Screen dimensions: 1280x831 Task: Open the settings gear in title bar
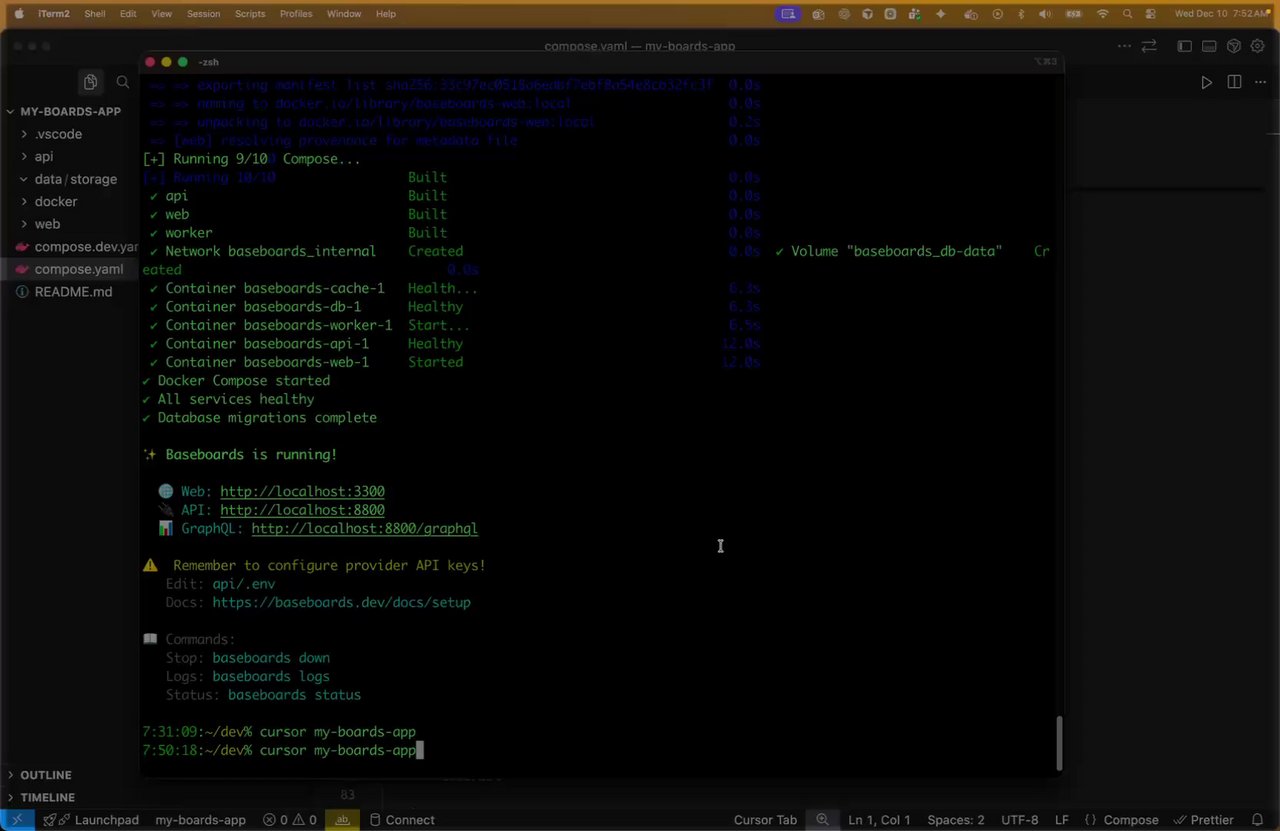(1259, 46)
